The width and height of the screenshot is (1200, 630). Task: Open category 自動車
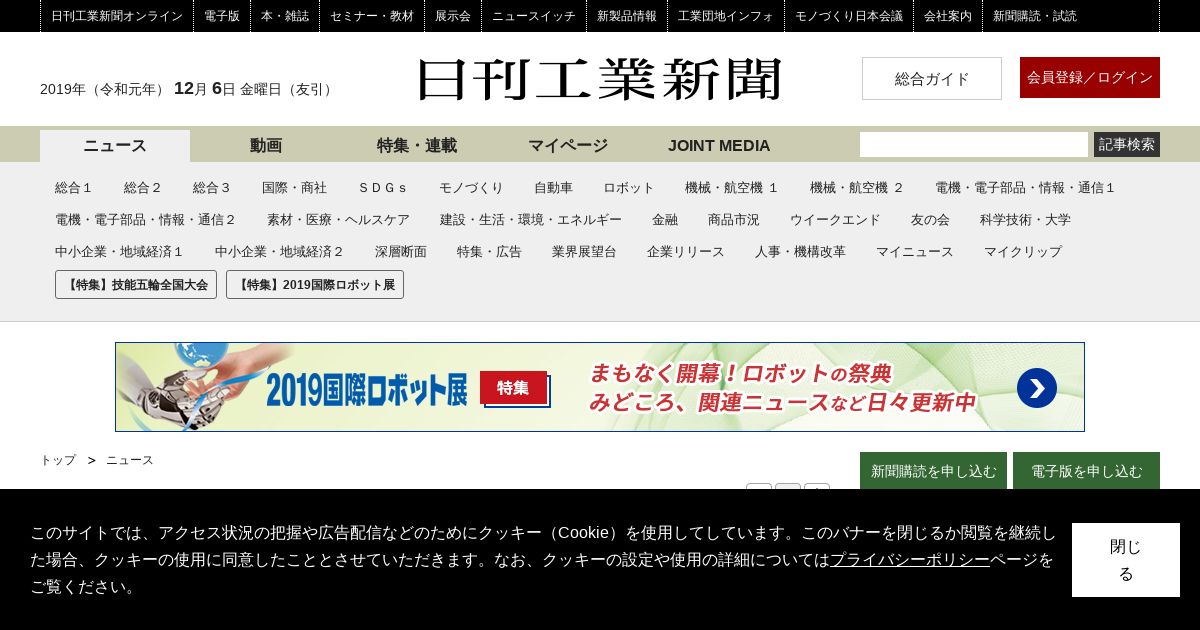pyautogui.click(x=553, y=188)
